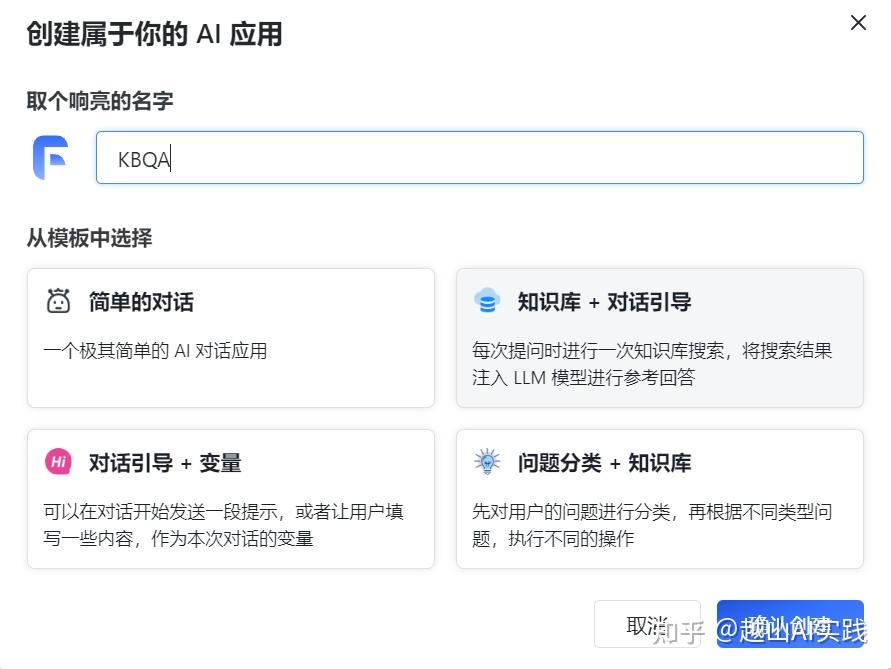The height and width of the screenshot is (669, 891).
Task: Close the create AI application dialog
Action: click(x=858, y=23)
